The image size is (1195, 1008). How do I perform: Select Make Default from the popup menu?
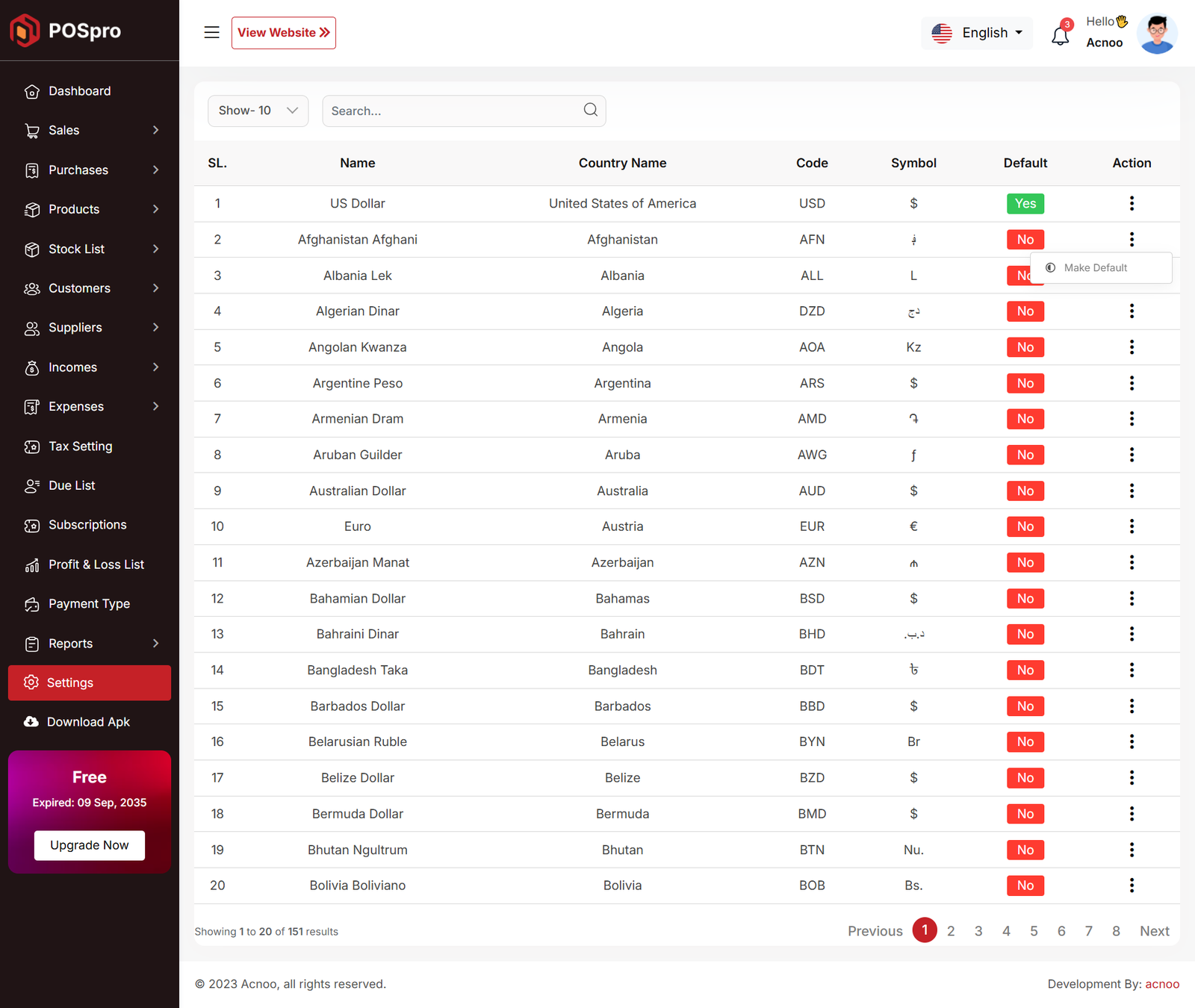1095,268
